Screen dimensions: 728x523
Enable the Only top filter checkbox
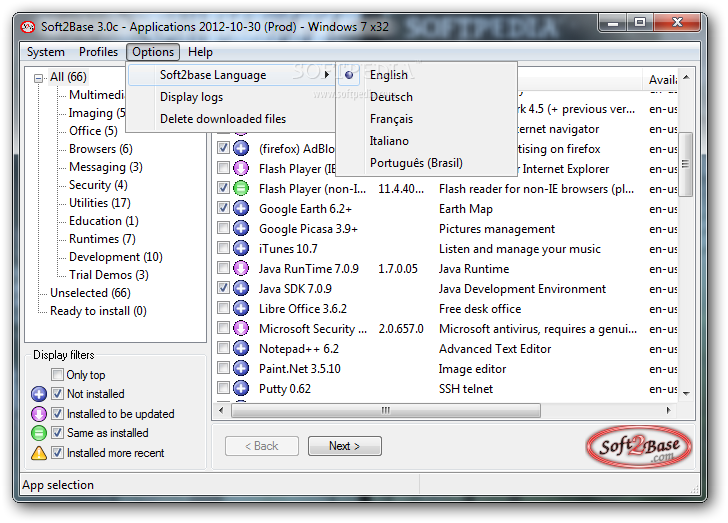pos(58,374)
